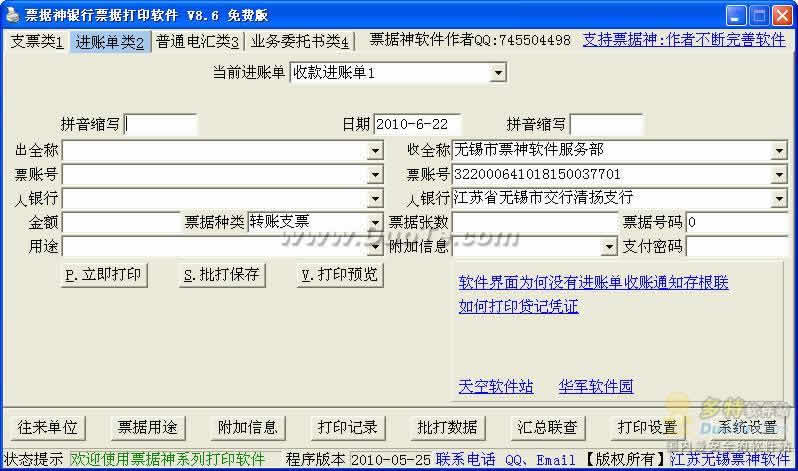The image size is (798, 471).
Task: Click the author QQ text 745504498
Action: click(x=535, y=40)
